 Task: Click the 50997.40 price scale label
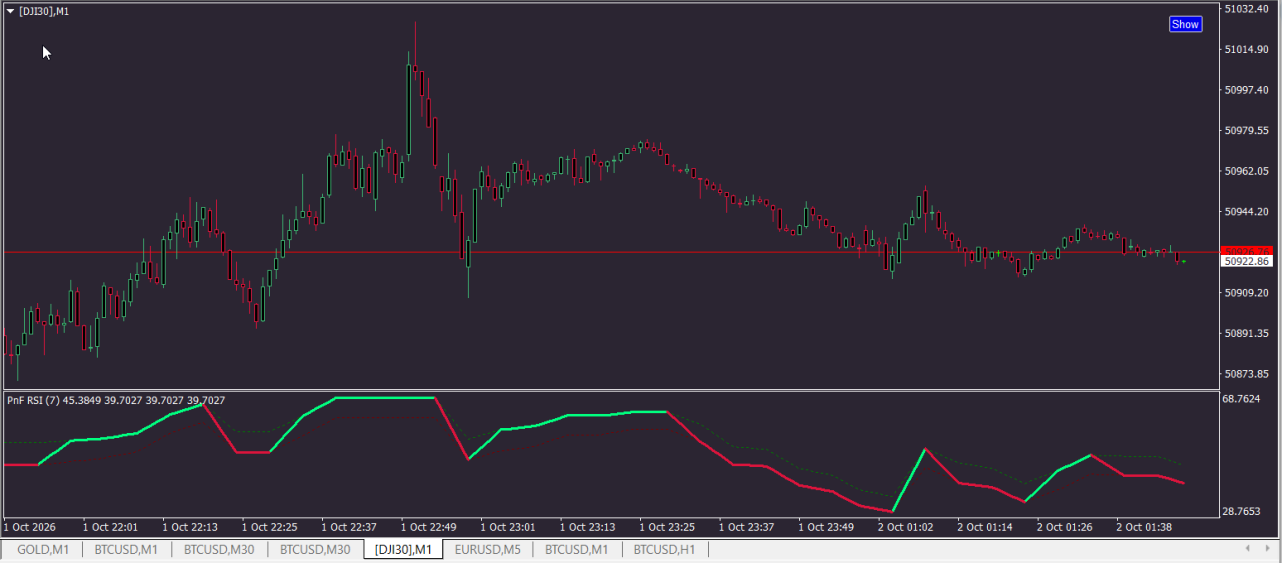(x=1246, y=90)
